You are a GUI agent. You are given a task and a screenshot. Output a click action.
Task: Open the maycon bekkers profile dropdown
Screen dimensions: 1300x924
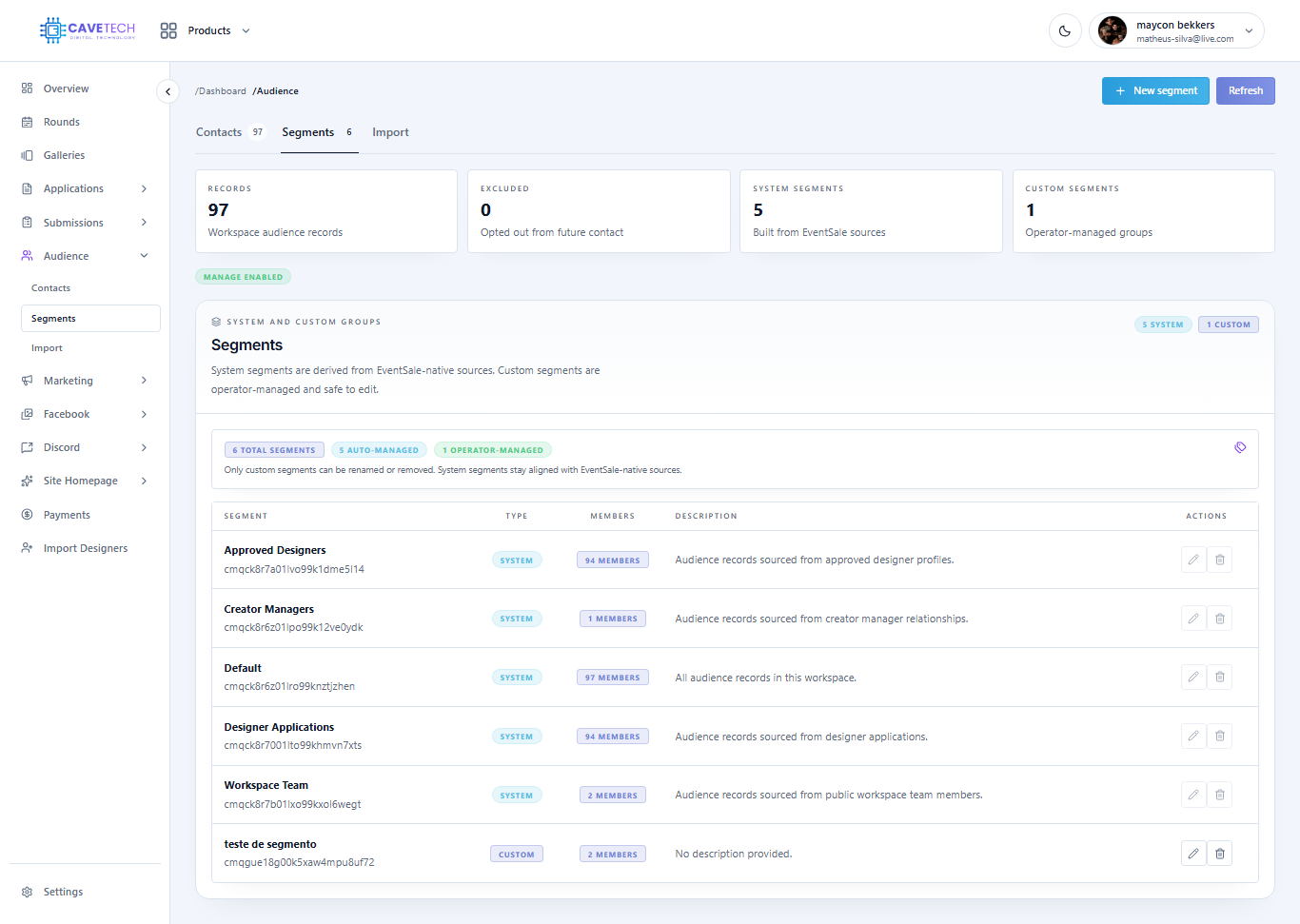pos(1176,30)
